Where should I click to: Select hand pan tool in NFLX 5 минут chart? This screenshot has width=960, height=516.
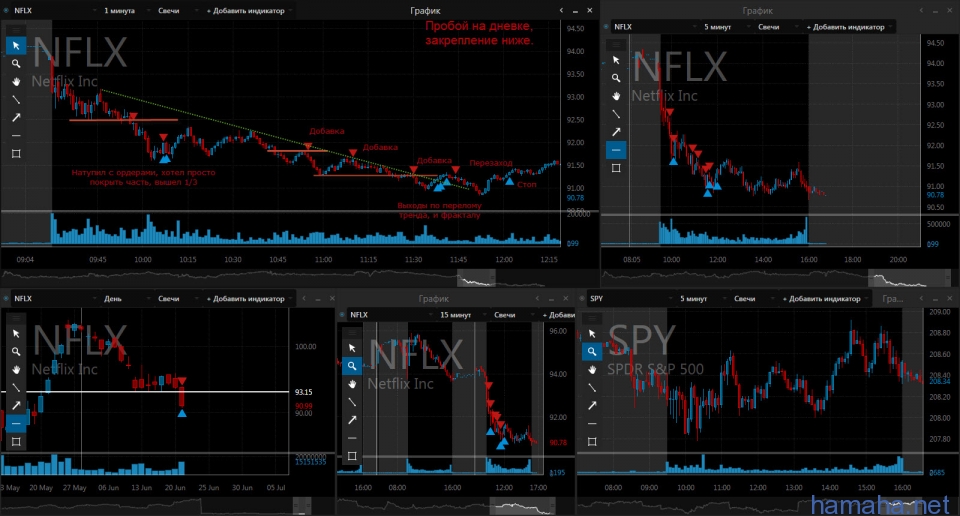[x=616, y=96]
